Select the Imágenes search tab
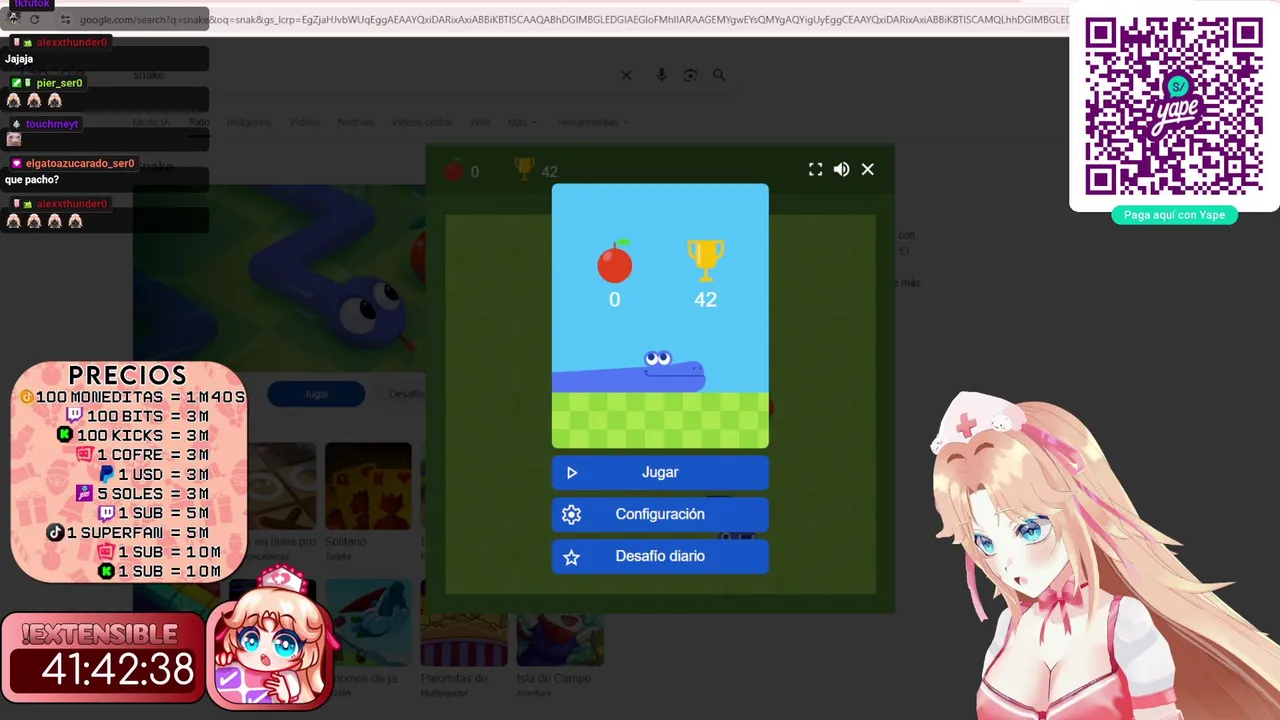 coord(249,122)
